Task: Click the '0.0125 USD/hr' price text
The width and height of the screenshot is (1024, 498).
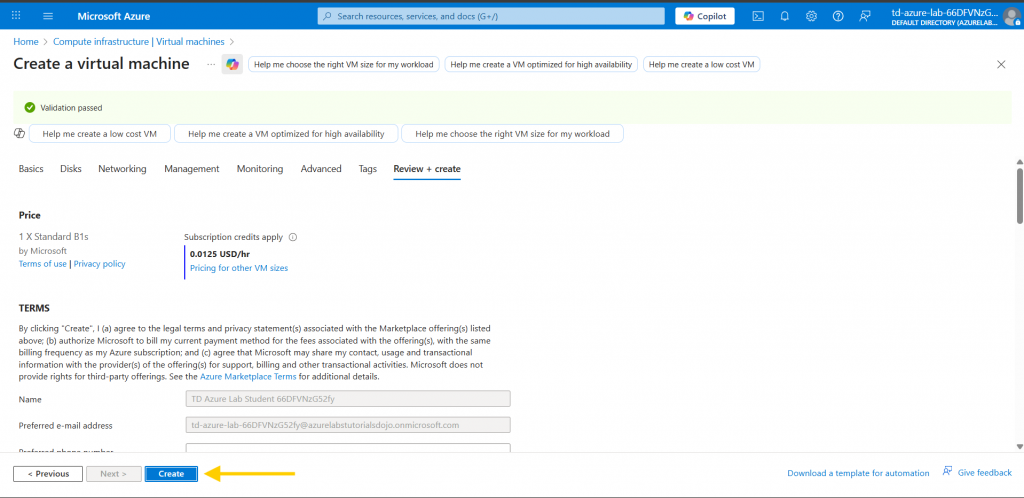Action: pyautogui.click(x=219, y=255)
